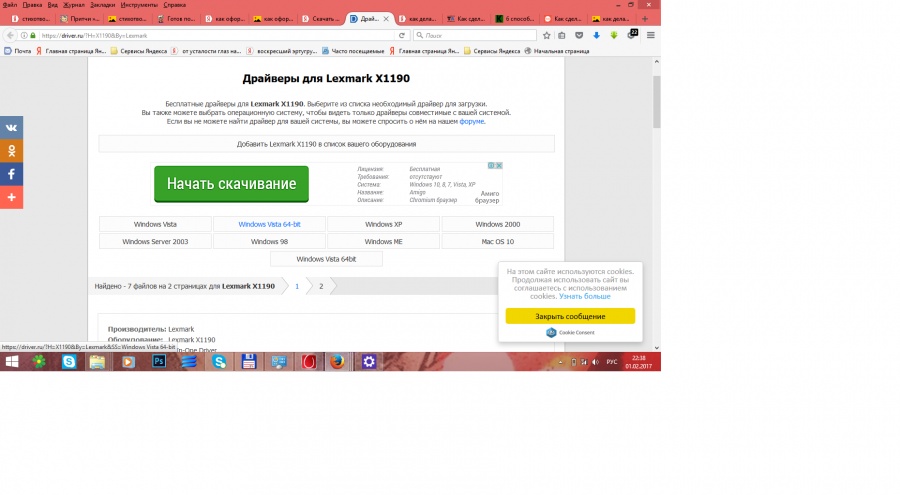Open Windows Start button
This screenshot has width=900, height=495.
[x=11, y=362]
